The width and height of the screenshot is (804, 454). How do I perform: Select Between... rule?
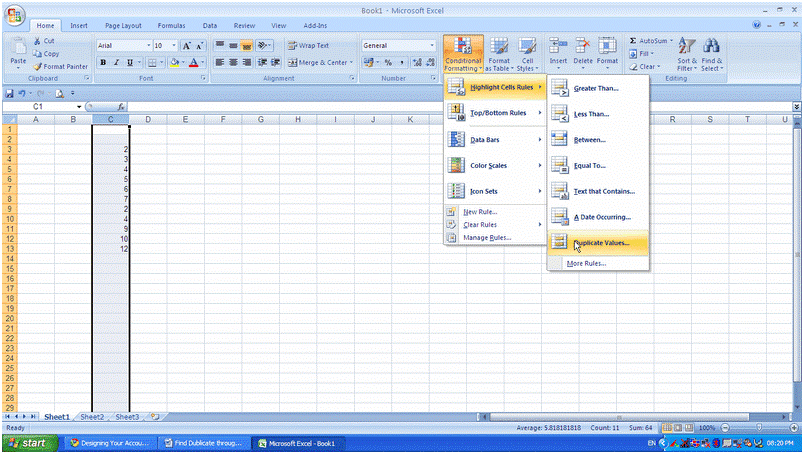[598, 140]
